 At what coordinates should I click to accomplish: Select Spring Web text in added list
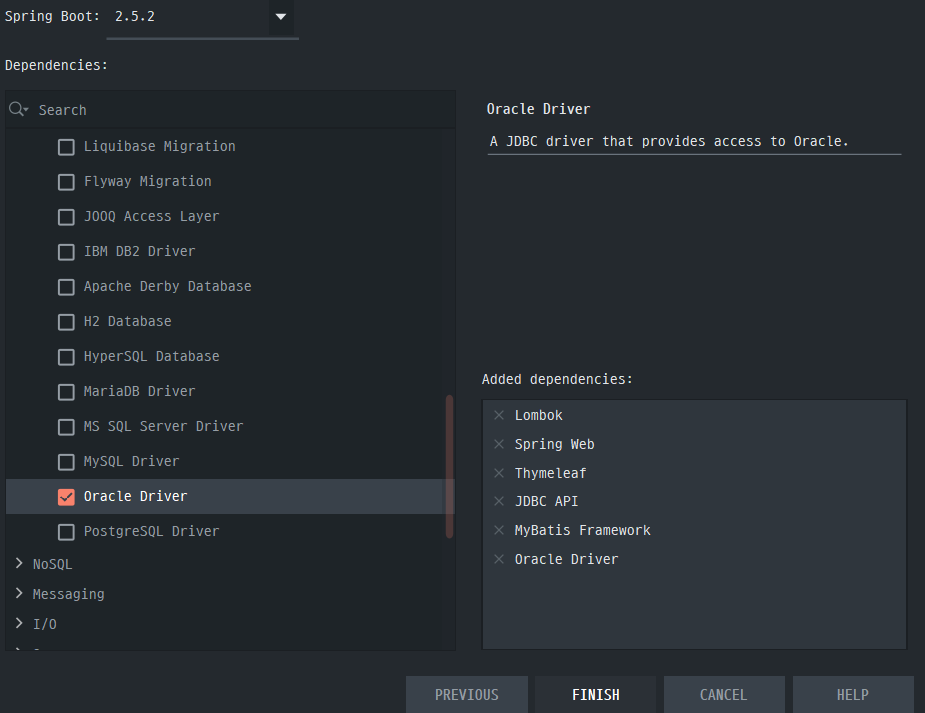pos(555,444)
